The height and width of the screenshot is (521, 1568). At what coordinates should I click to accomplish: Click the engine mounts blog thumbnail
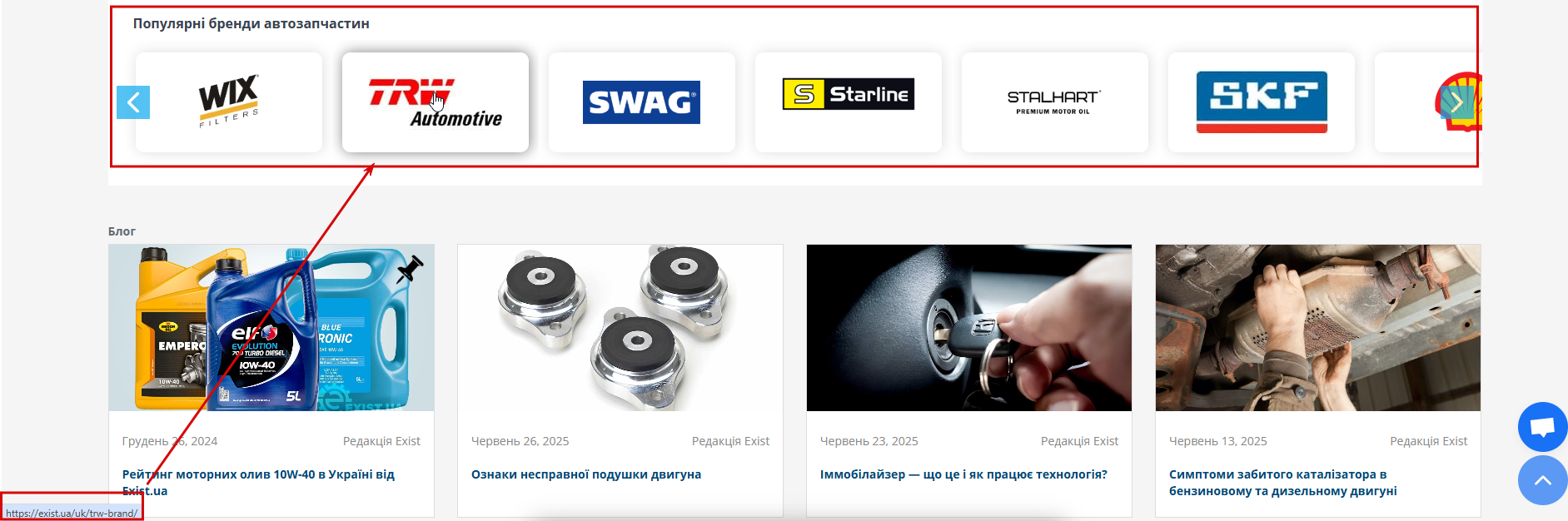tap(620, 328)
